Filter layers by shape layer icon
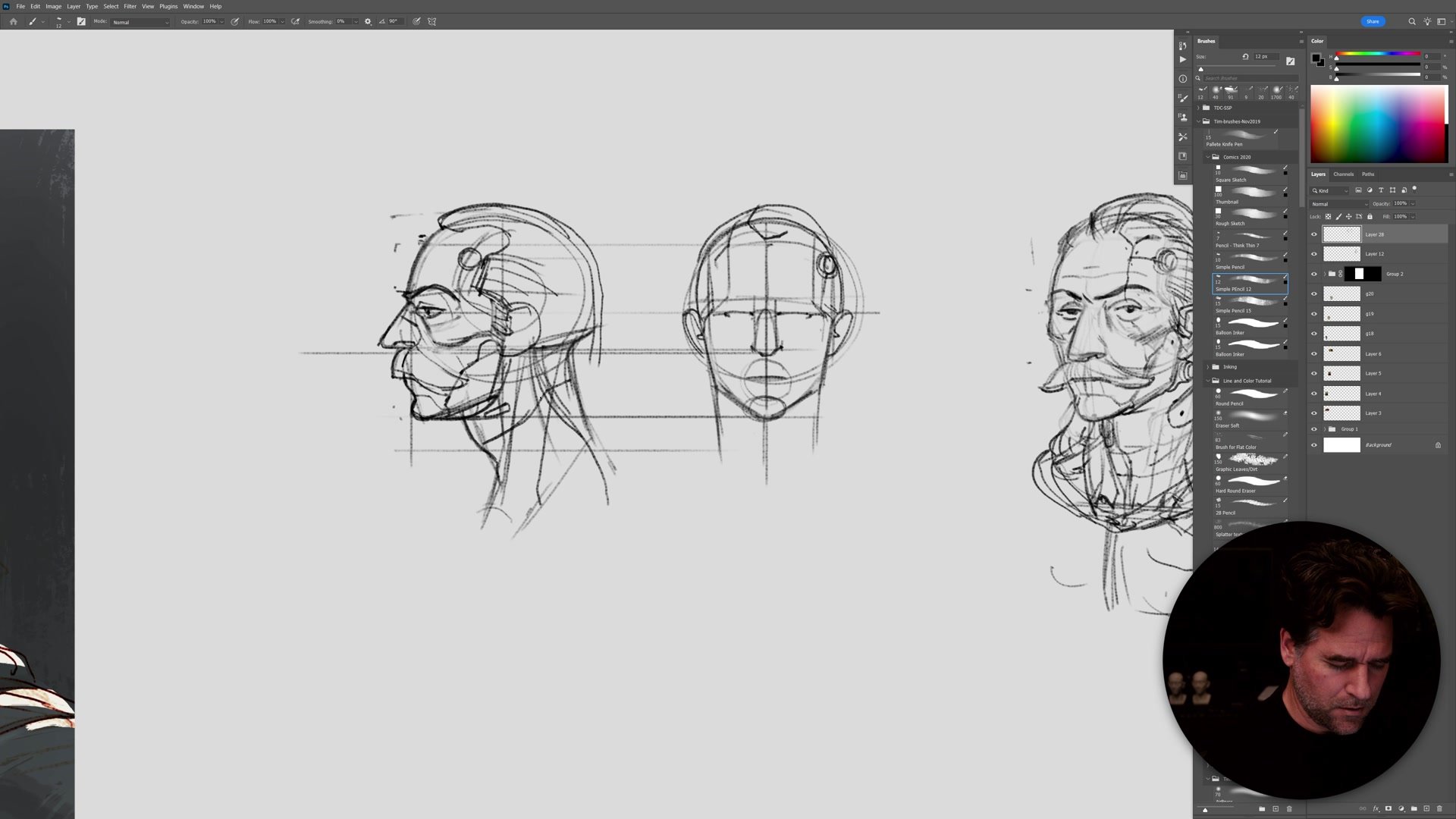Screen dimensions: 1456x819 point(1392,190)
